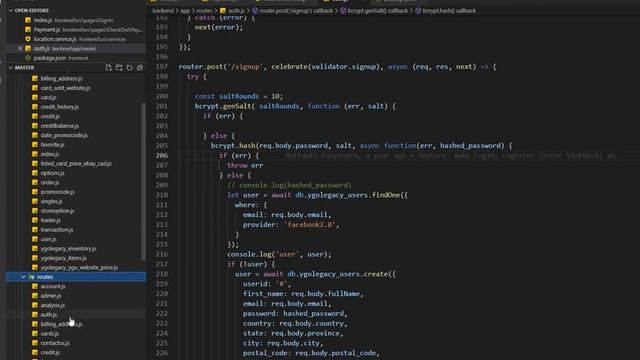The image size is (640, 360).
Task: Click 'next(error);' on line 193
Action: click(219, 27)
